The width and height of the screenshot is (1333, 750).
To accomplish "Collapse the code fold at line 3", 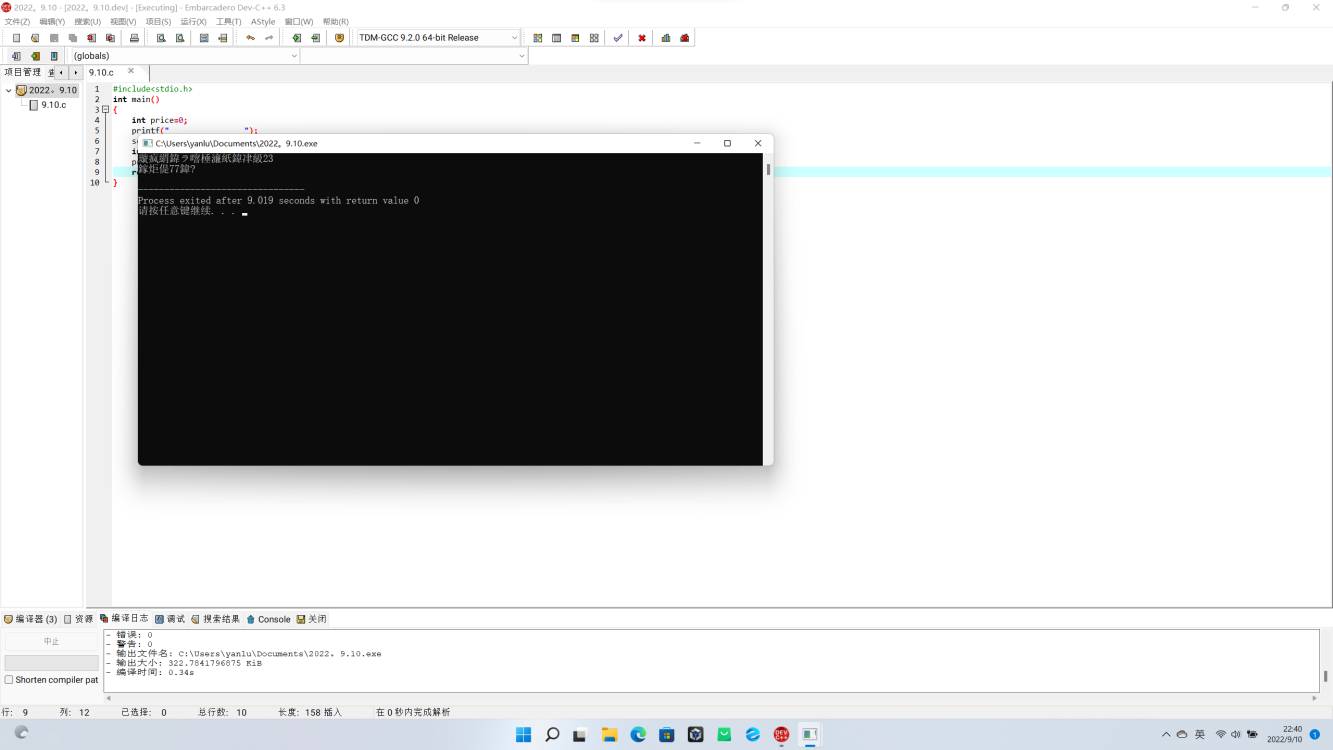I will click(x=106, y=110).
